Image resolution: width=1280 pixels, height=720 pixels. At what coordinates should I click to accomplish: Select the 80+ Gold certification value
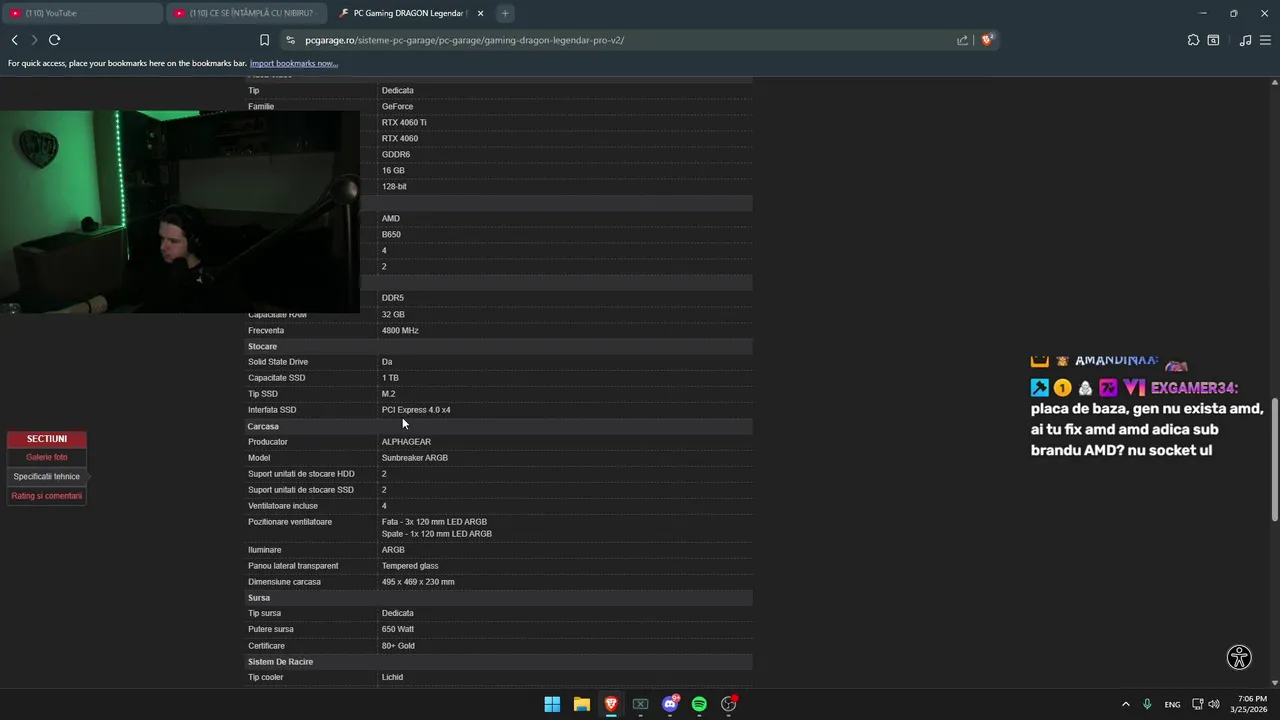(398, 646)
